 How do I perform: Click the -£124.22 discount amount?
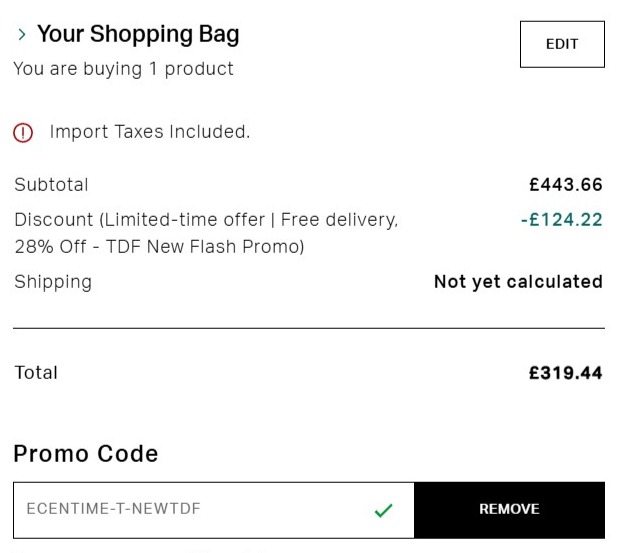pos(561,220)
